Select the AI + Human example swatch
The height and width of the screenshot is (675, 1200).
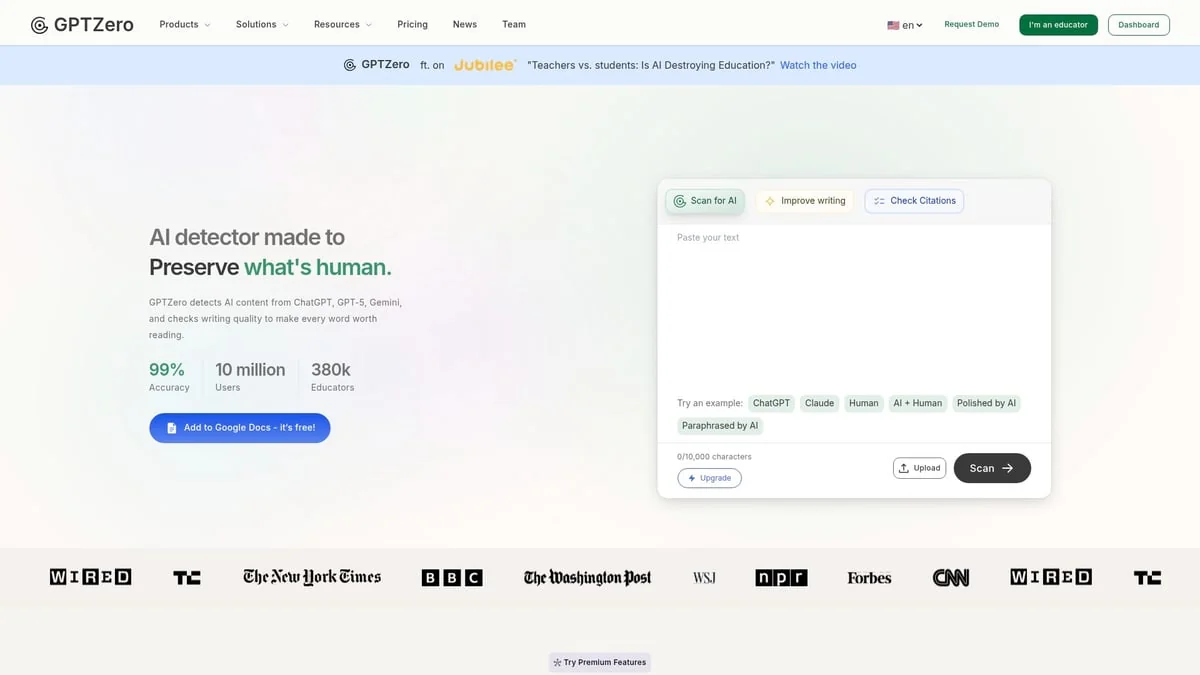pos(917,403)
